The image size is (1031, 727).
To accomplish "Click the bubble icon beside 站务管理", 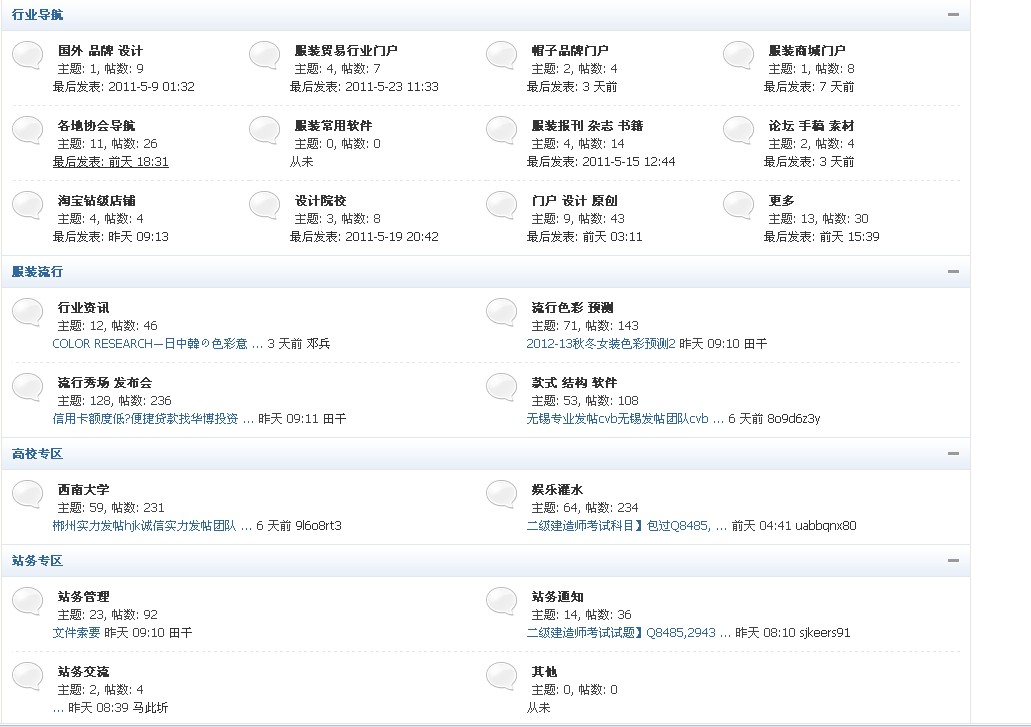I will click(x=28, y=601).
